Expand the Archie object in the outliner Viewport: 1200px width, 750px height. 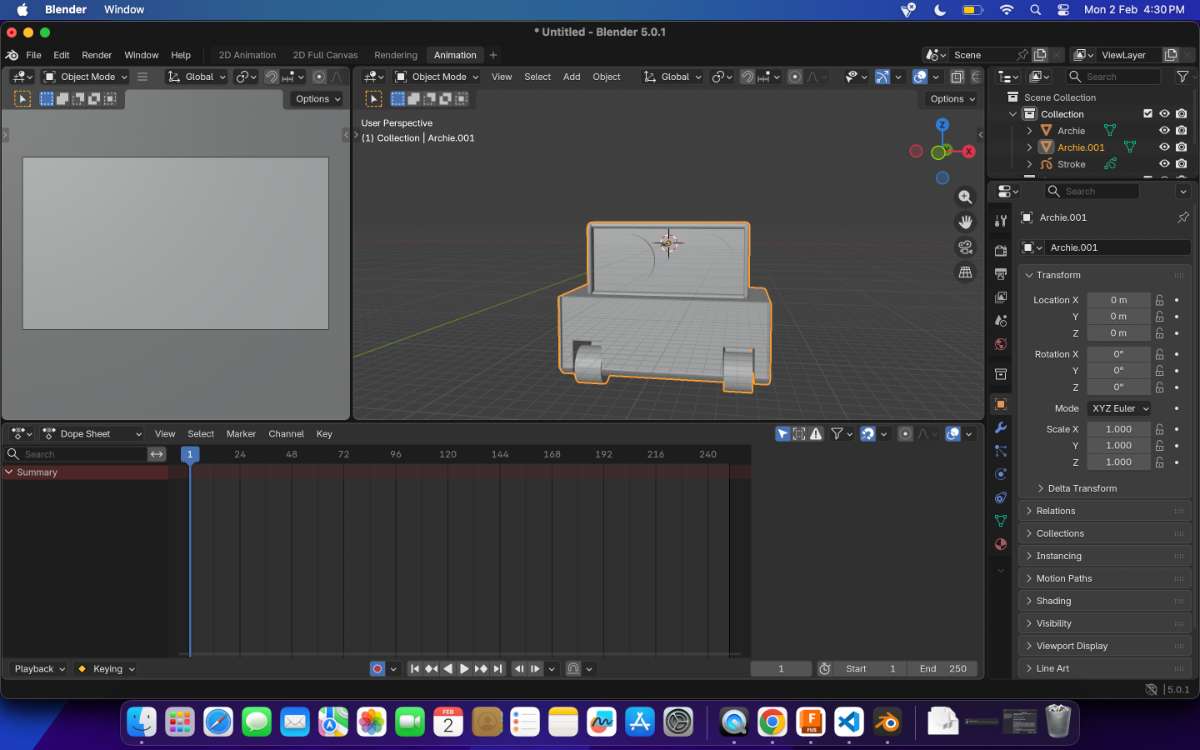[1029, 131]
